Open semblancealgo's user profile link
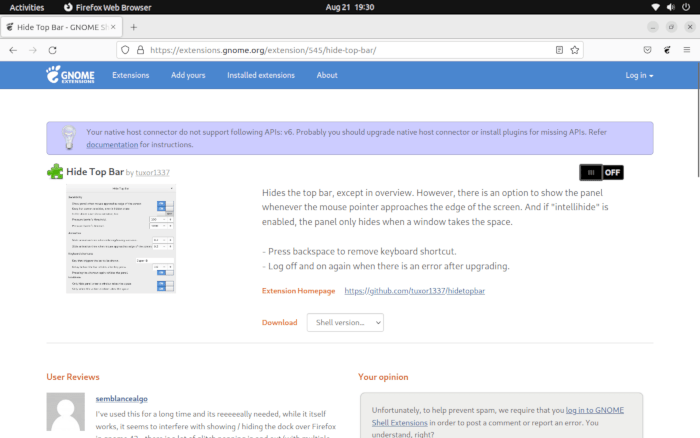 pyautogui.click(x=121, y=399)
